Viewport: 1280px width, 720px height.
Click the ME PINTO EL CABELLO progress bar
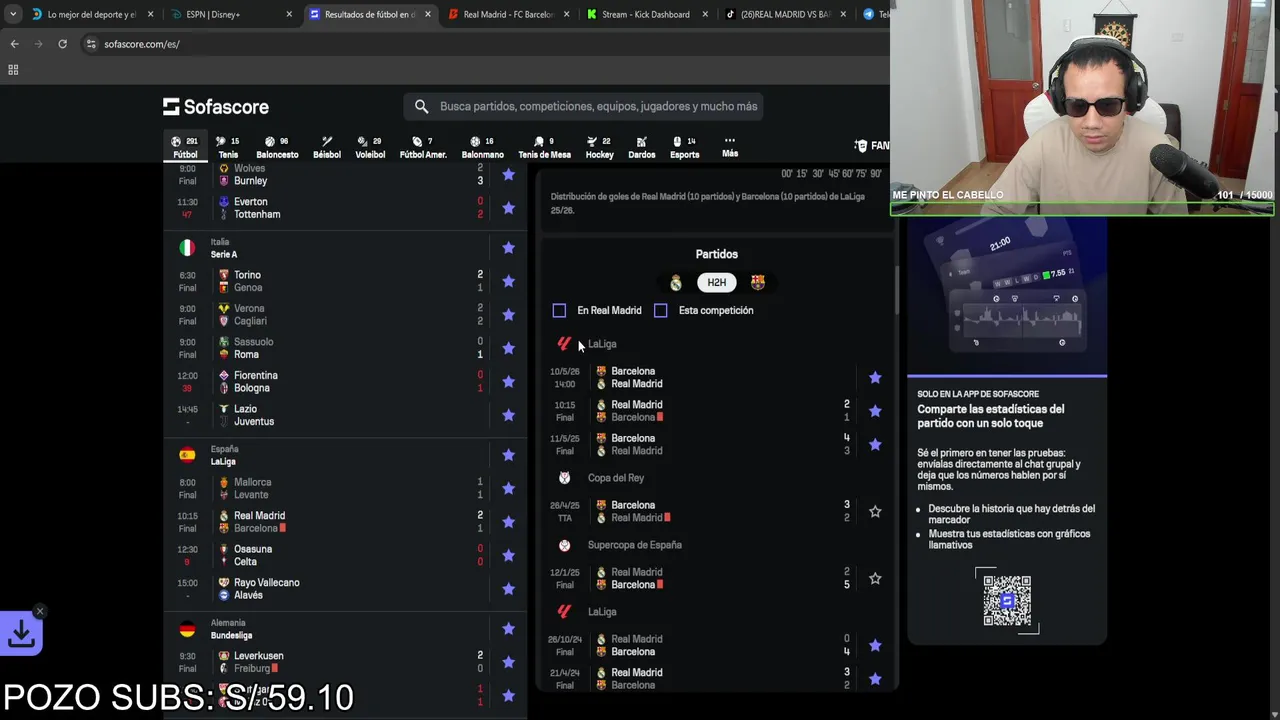[1082, 210]
